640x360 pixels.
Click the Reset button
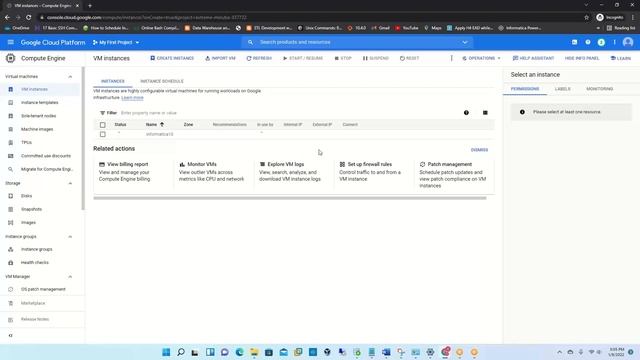tap(409, 58)
